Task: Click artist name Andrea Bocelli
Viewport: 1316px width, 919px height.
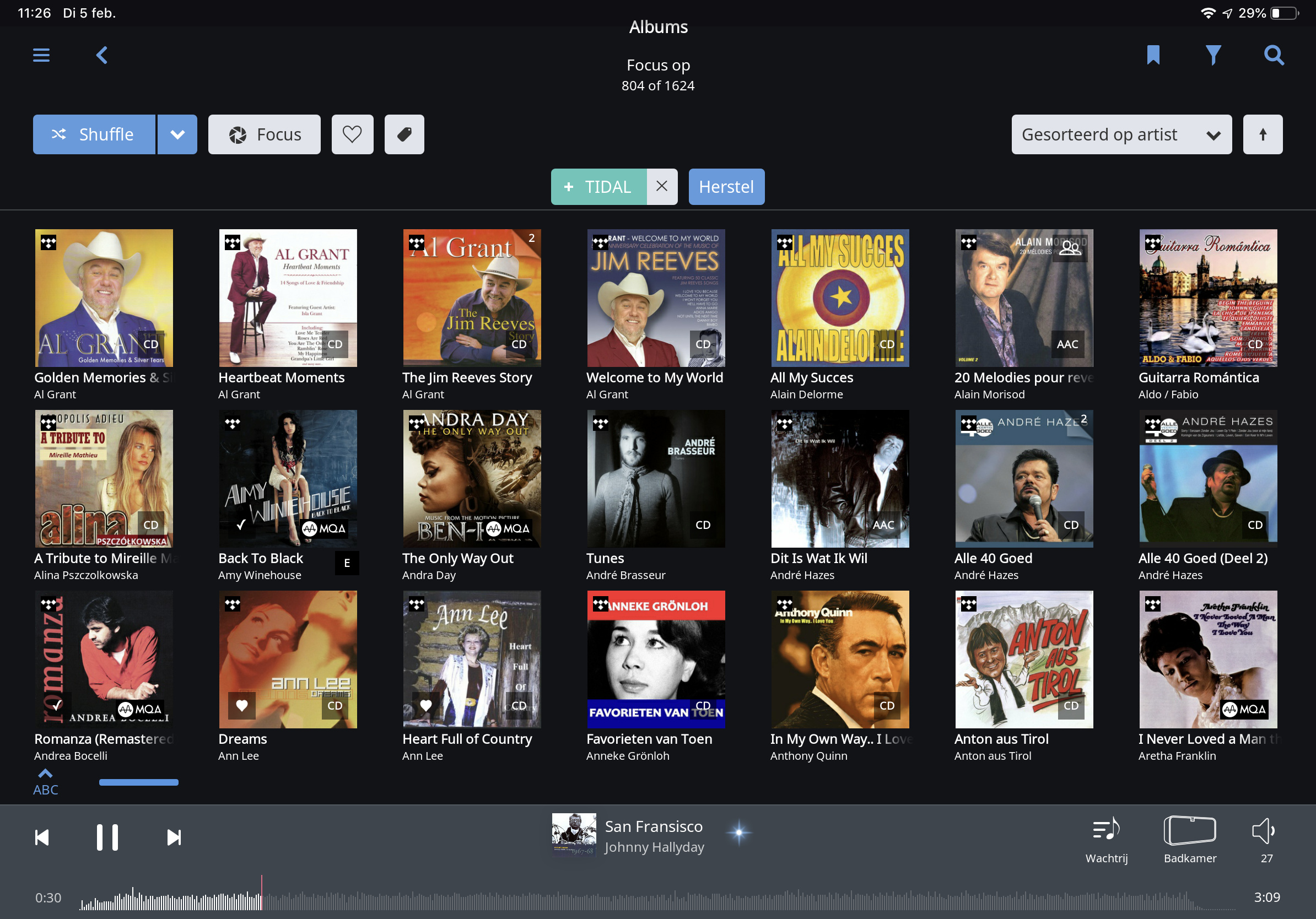Action: [71, 756]
